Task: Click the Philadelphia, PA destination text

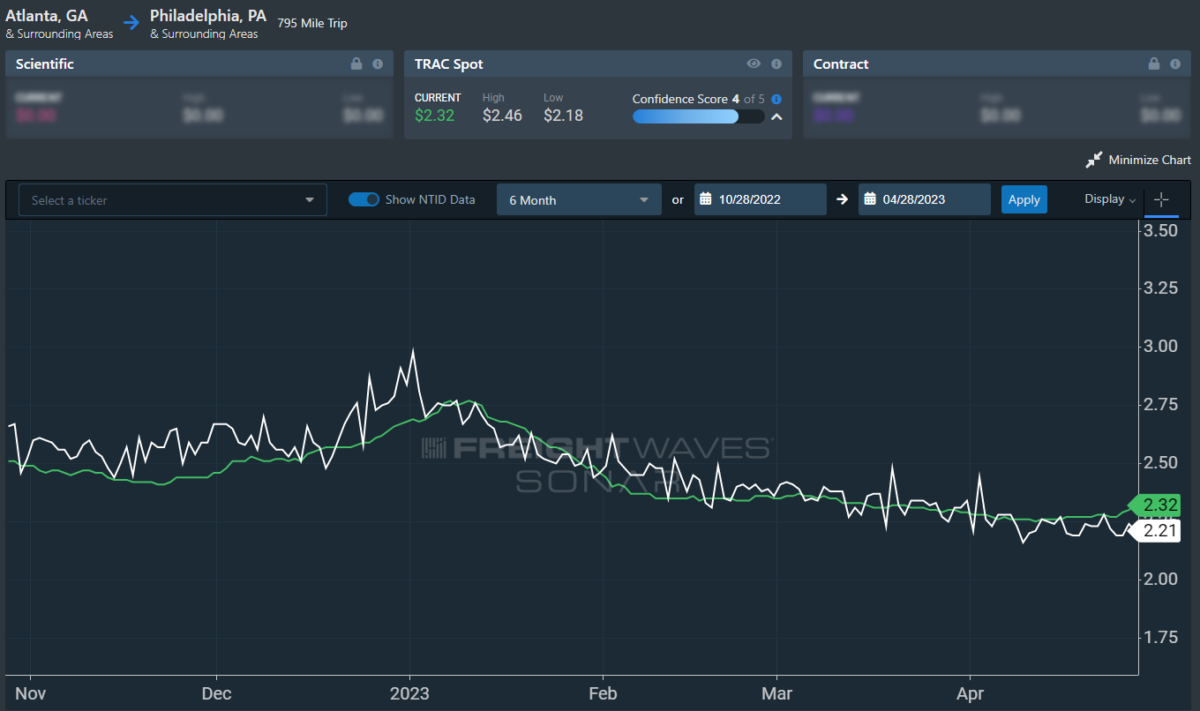Action: (x=208, y=16)
